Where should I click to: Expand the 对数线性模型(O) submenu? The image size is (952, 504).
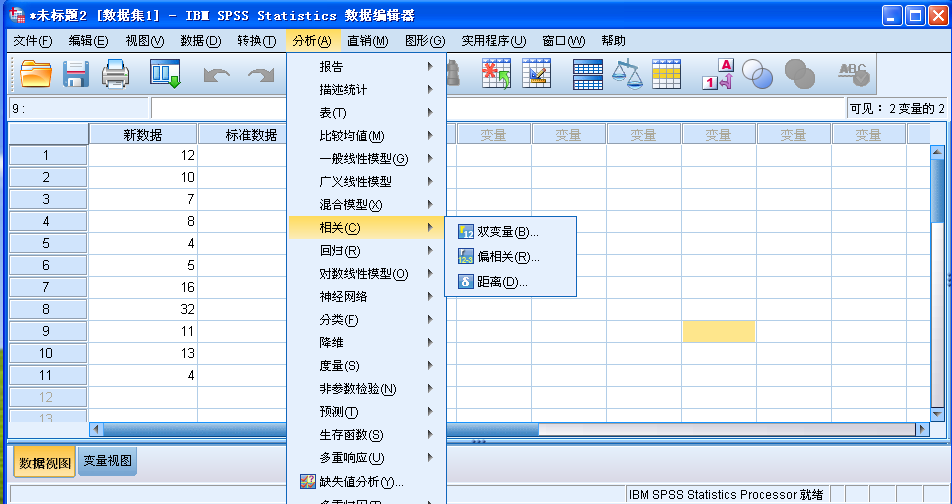(x=367, y=274)
